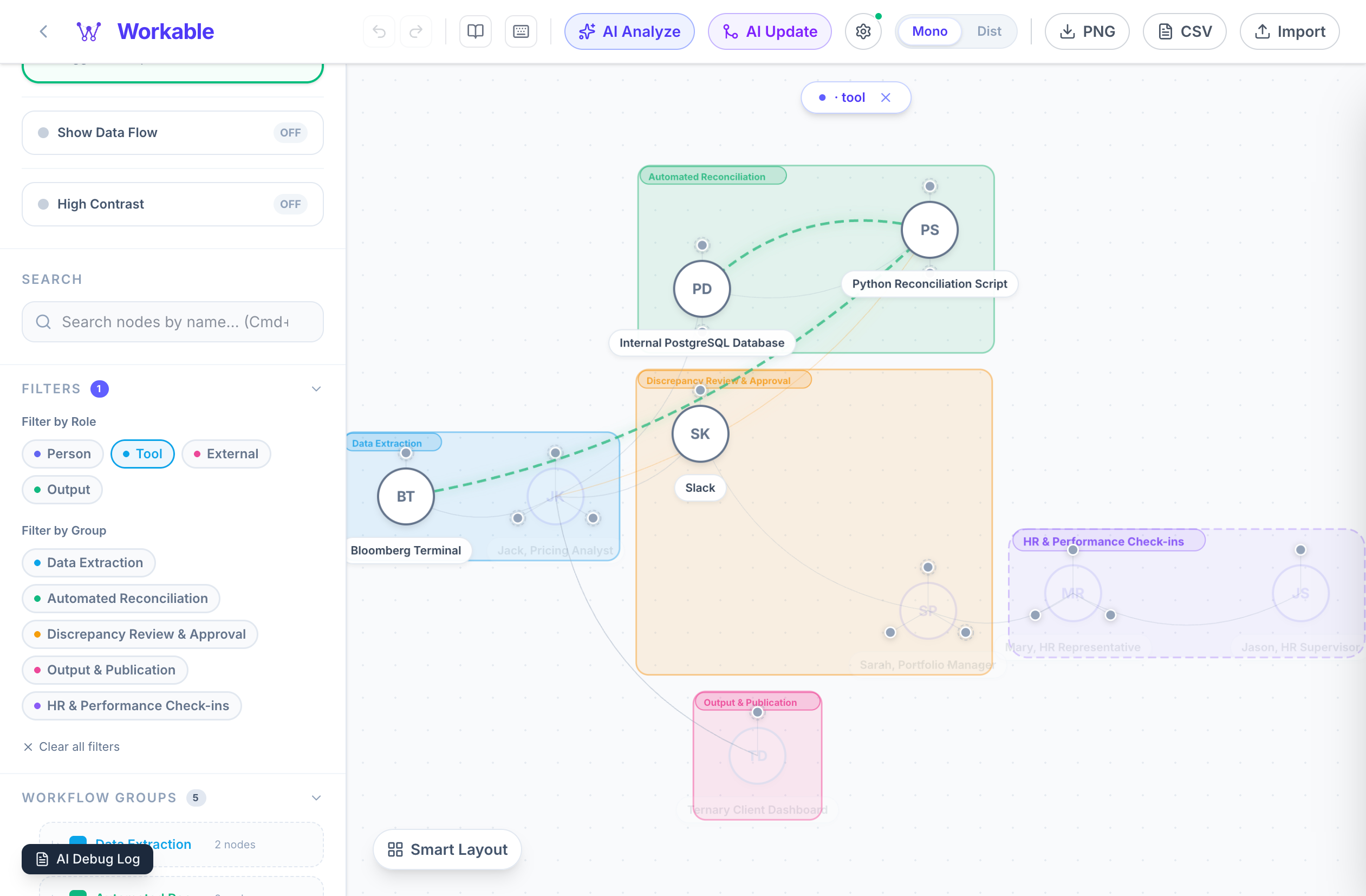This screenshot has width=1366, height=896.
Task: Collapse the Filters section chevron
Action: 316,389
